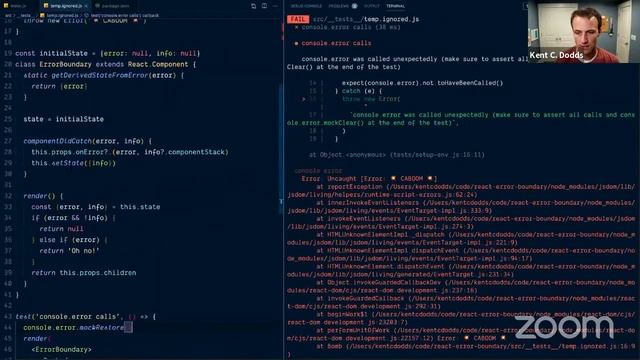Select the TERMINAL panel tab
Viewport: 640px width, 360px height.
(x=396, y=6)
